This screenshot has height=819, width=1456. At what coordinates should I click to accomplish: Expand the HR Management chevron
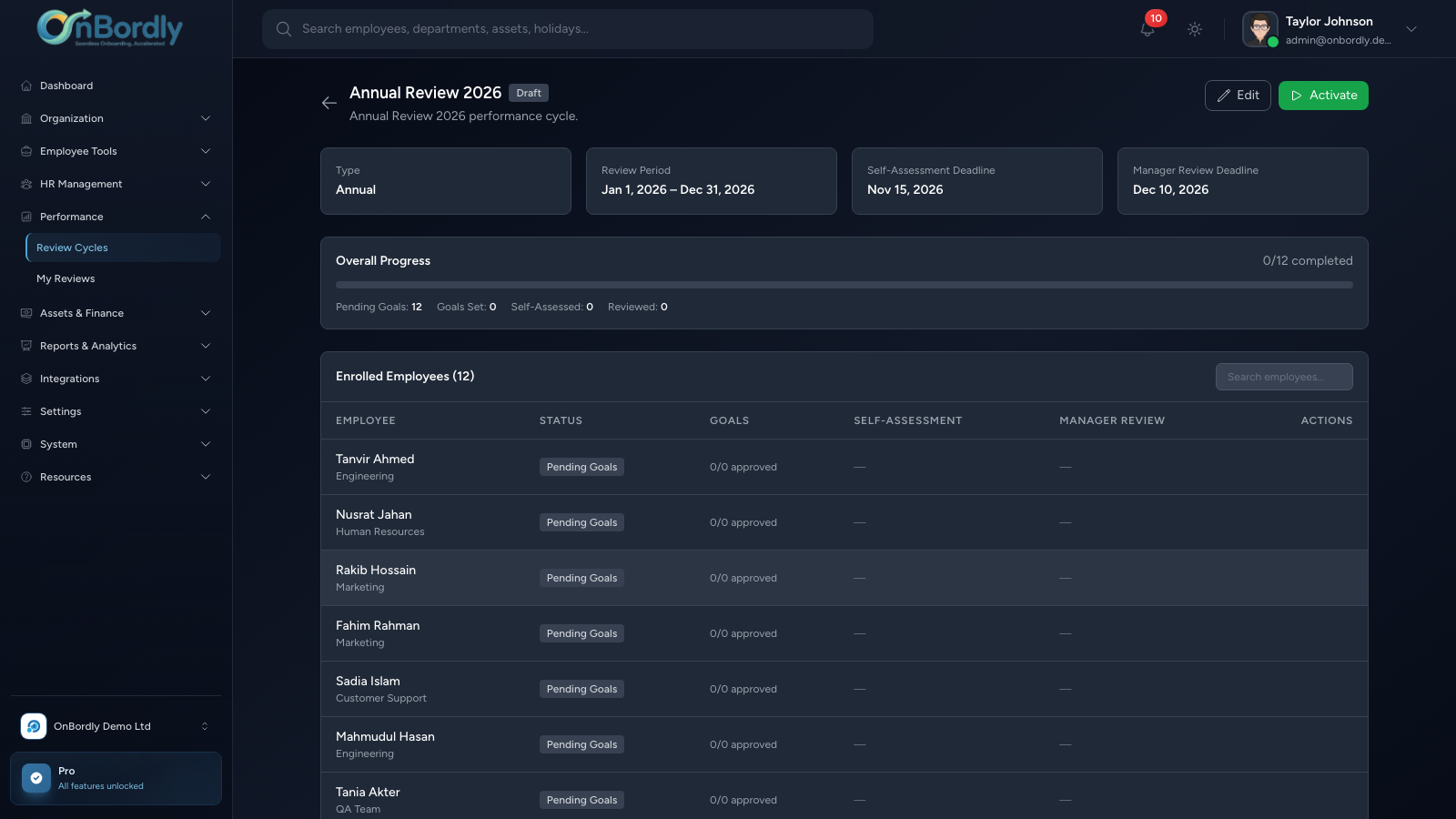pyautogui.click(x=206, y=184)
